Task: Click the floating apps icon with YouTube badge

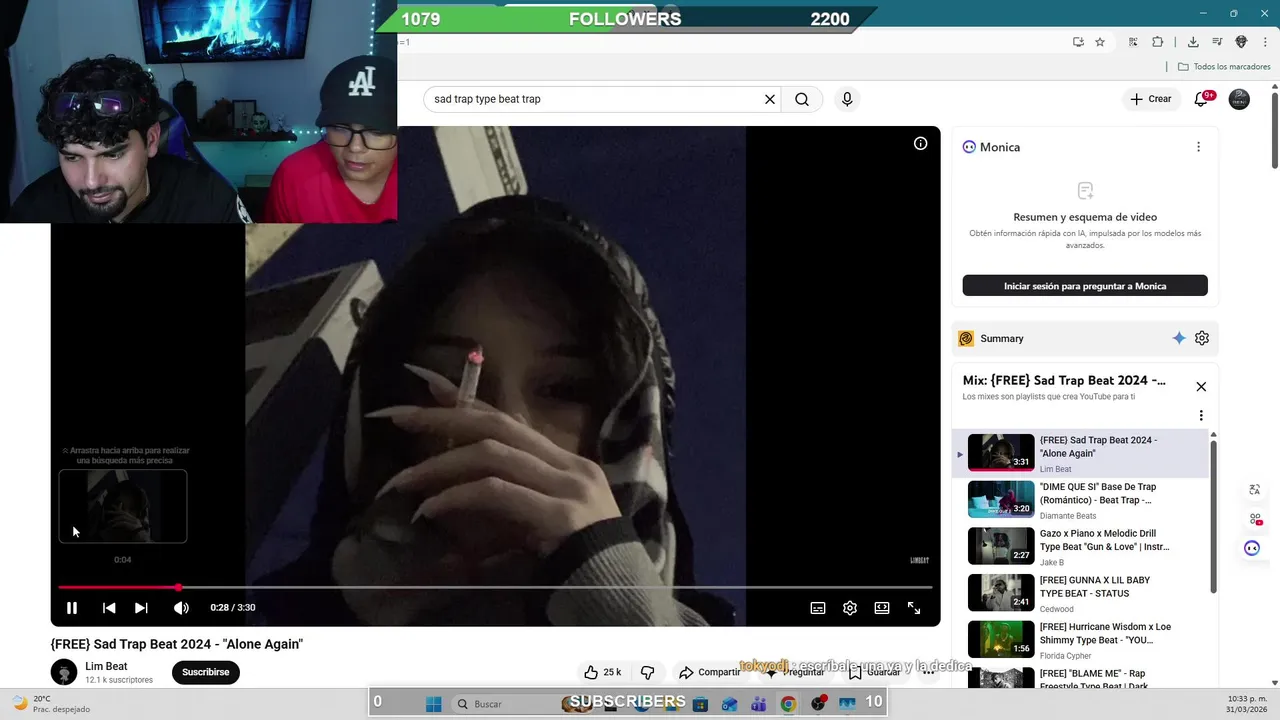Action: [x=1255, y=519]
